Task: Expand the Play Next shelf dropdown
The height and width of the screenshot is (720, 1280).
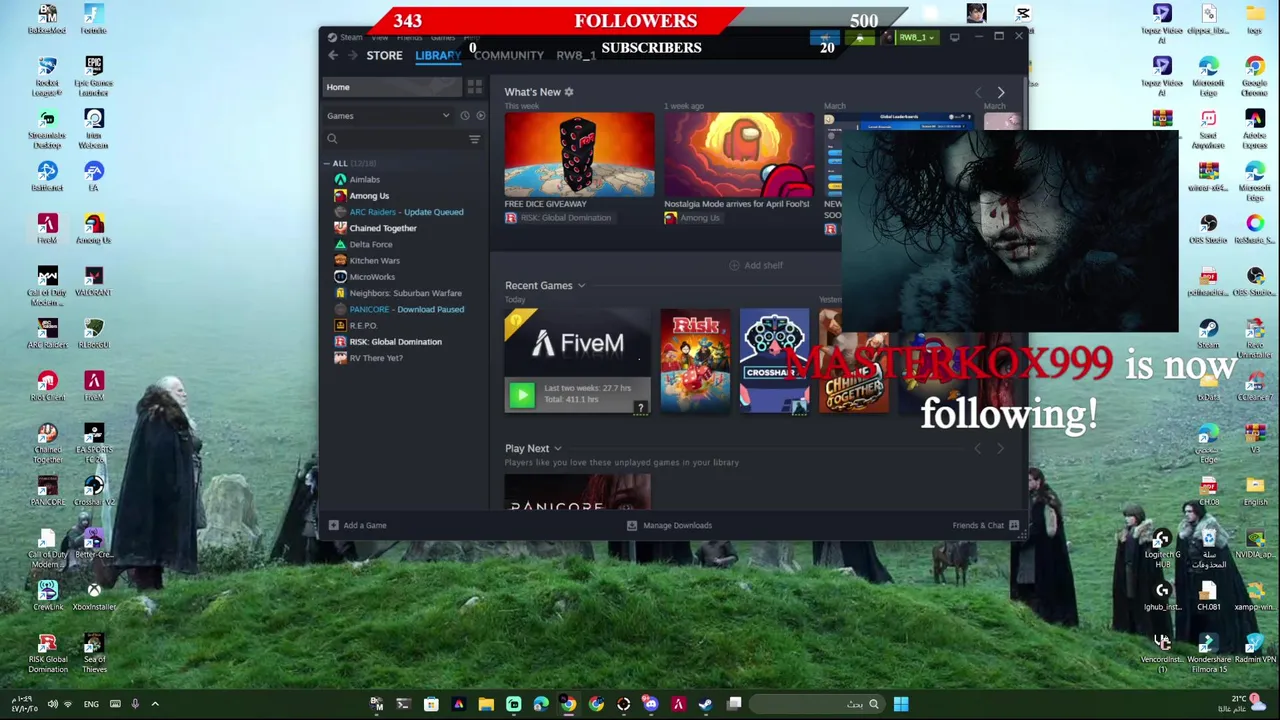Action: tap(557, 449)
